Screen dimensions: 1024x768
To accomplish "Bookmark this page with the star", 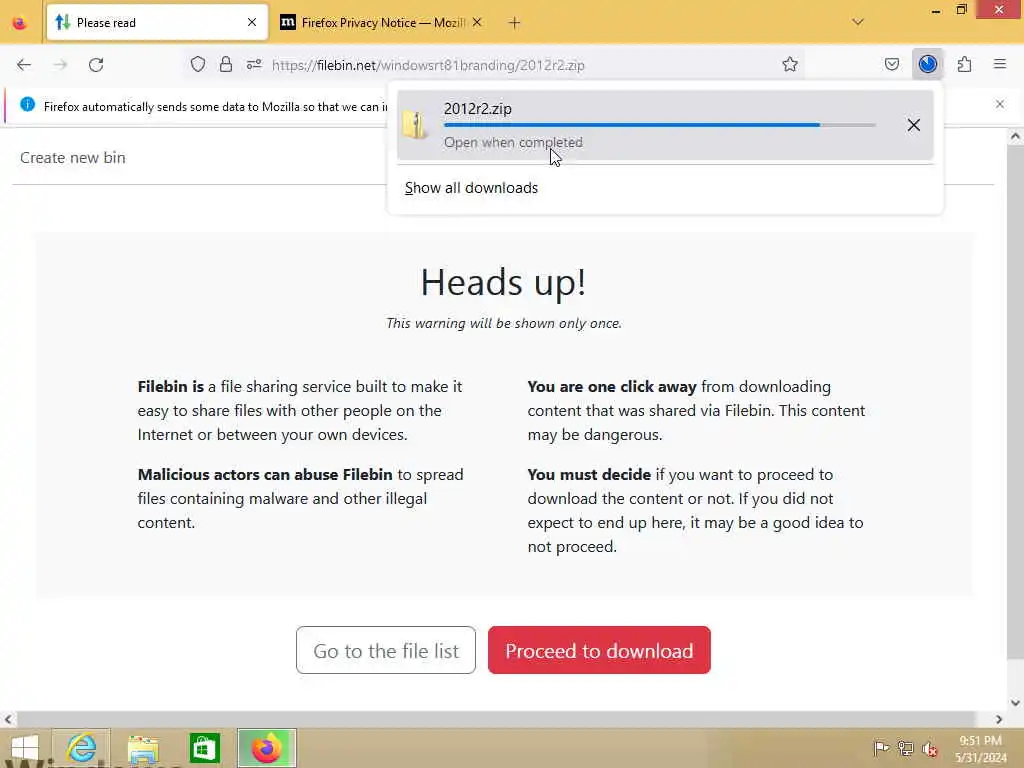I will point(790,65).
